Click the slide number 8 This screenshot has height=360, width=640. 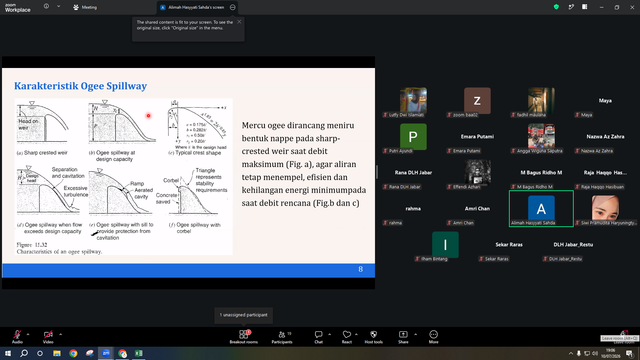coord(360,269)
